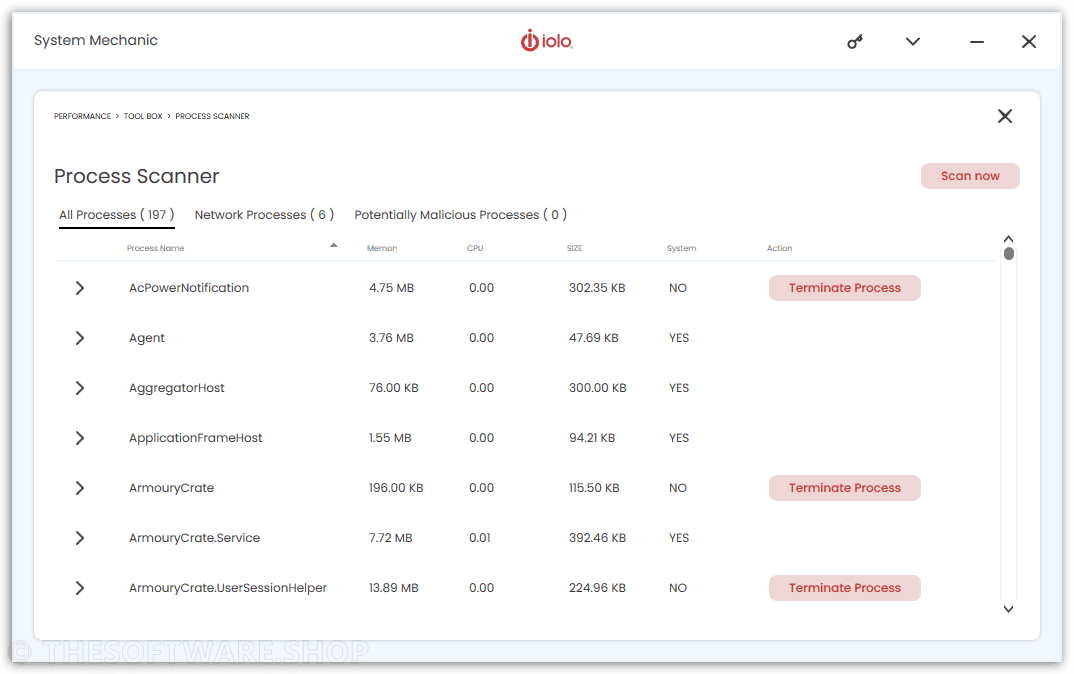Show Potentially Malicious Processes tab
Viewport: 1074px width, 674px height.
pos(460,215)
